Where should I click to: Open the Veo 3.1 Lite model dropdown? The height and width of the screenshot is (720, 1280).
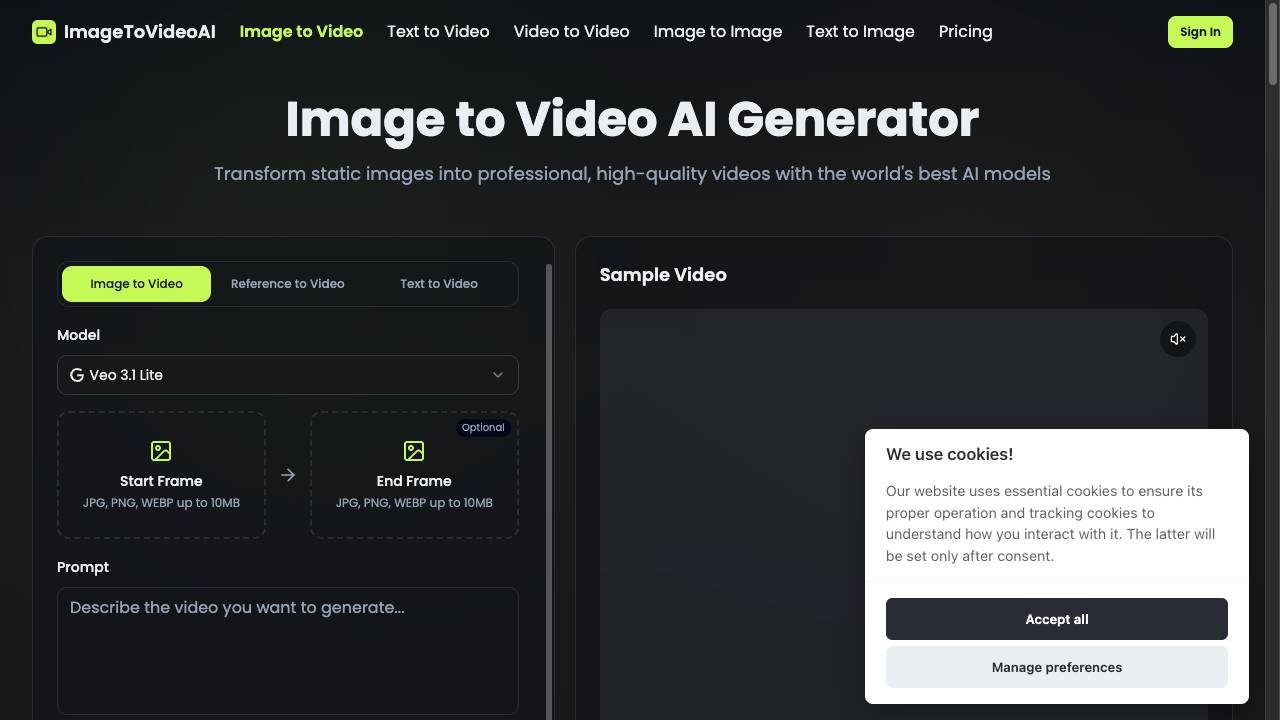click(x=288, y=375)
